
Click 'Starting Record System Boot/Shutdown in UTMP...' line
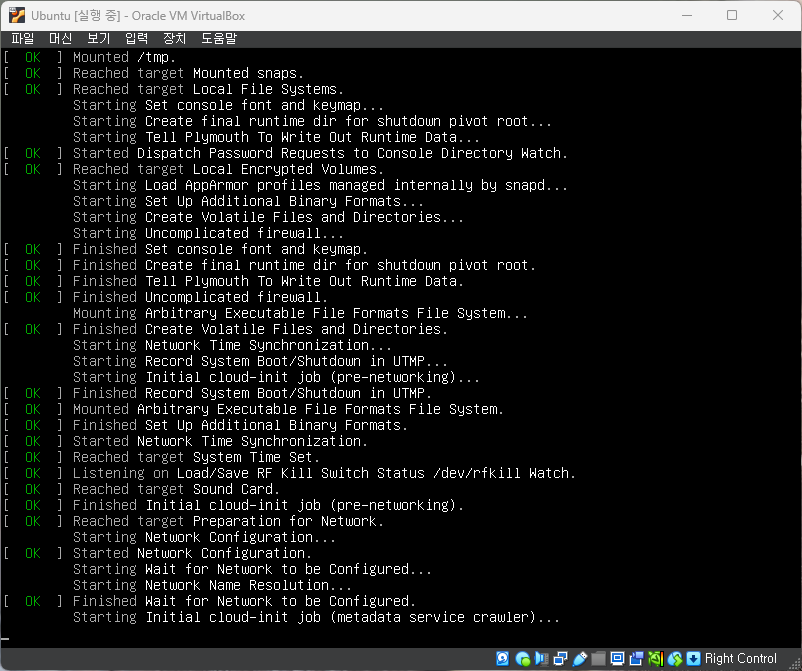(260, 361)
